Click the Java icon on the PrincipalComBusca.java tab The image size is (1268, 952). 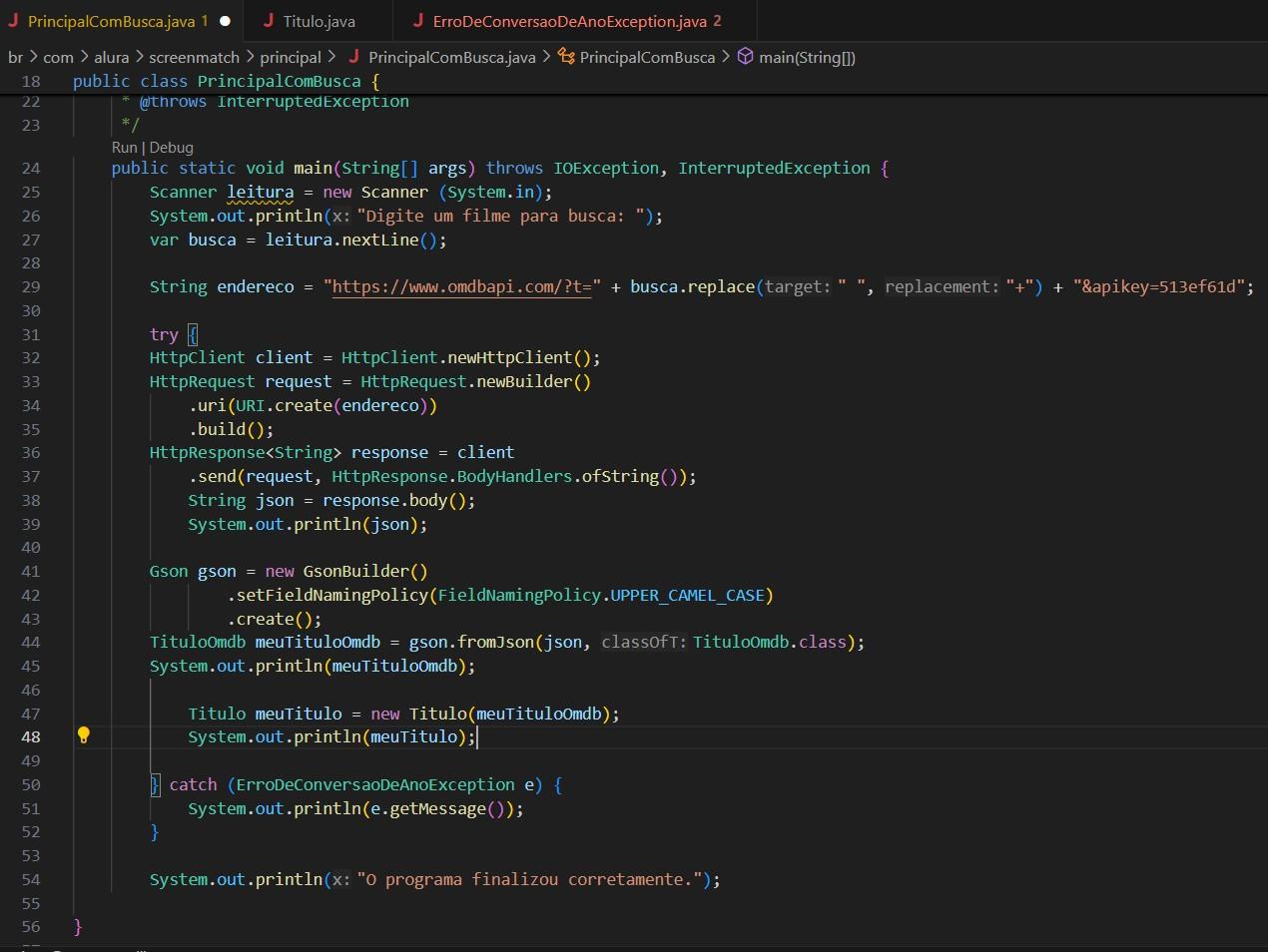pyautogui.click(x=13, y=20)
